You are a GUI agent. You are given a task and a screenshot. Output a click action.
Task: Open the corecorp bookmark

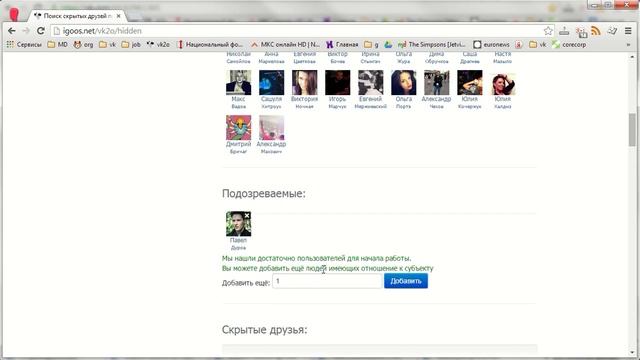[x=569, y=44]
